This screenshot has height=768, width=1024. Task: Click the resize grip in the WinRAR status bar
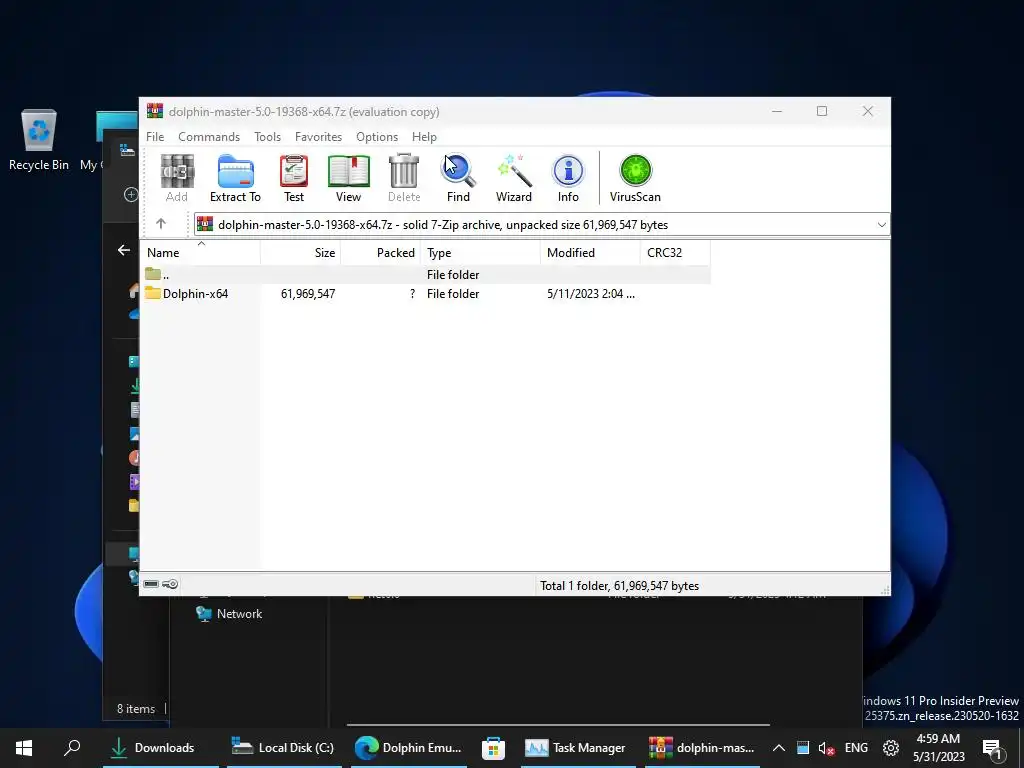tap(885, 590)
